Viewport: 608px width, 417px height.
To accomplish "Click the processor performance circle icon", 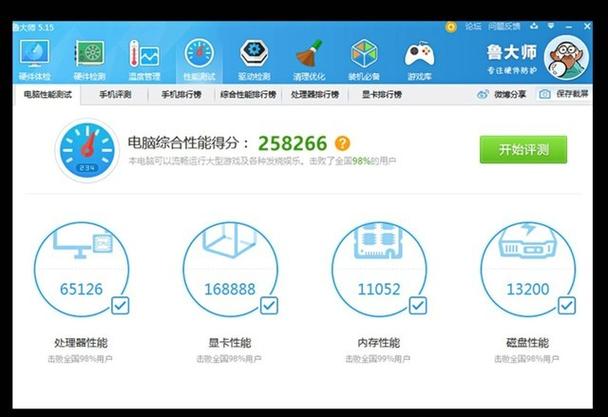I will (82, 242).
